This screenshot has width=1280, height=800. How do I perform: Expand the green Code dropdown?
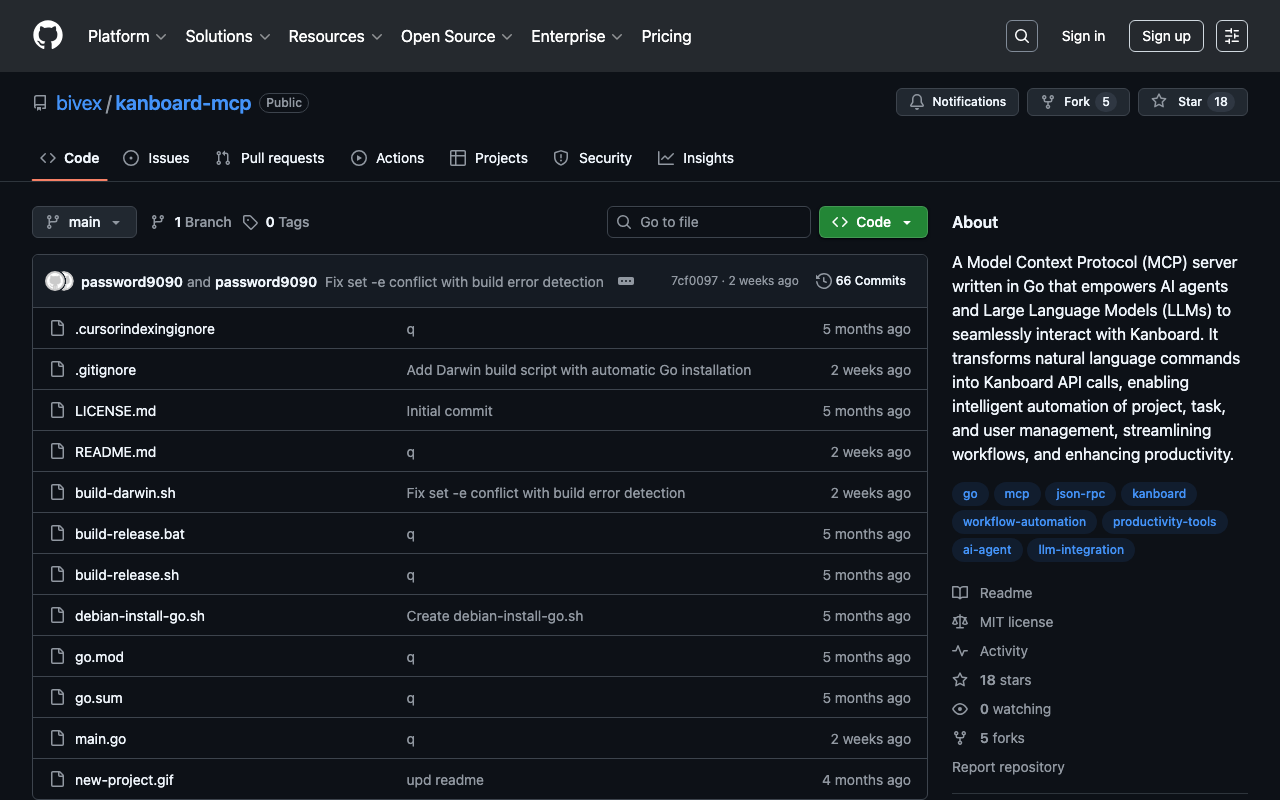point(872,222)
